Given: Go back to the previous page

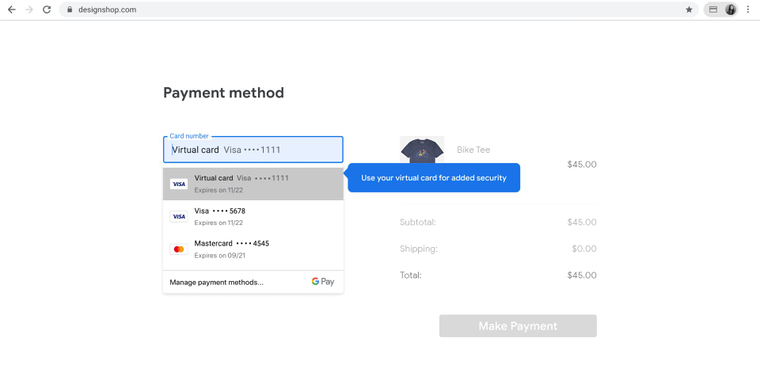Looking at the screenshot, I should pos(12,10).
